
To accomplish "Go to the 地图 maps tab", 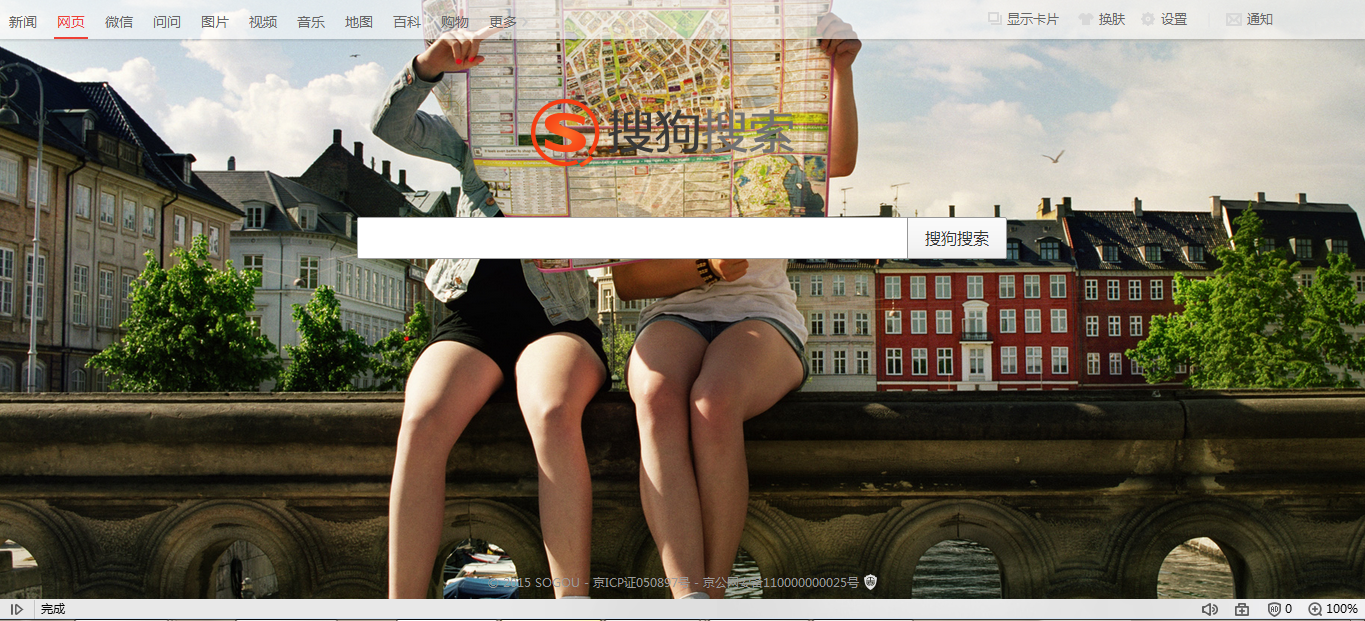I will [x=359, y=21].
